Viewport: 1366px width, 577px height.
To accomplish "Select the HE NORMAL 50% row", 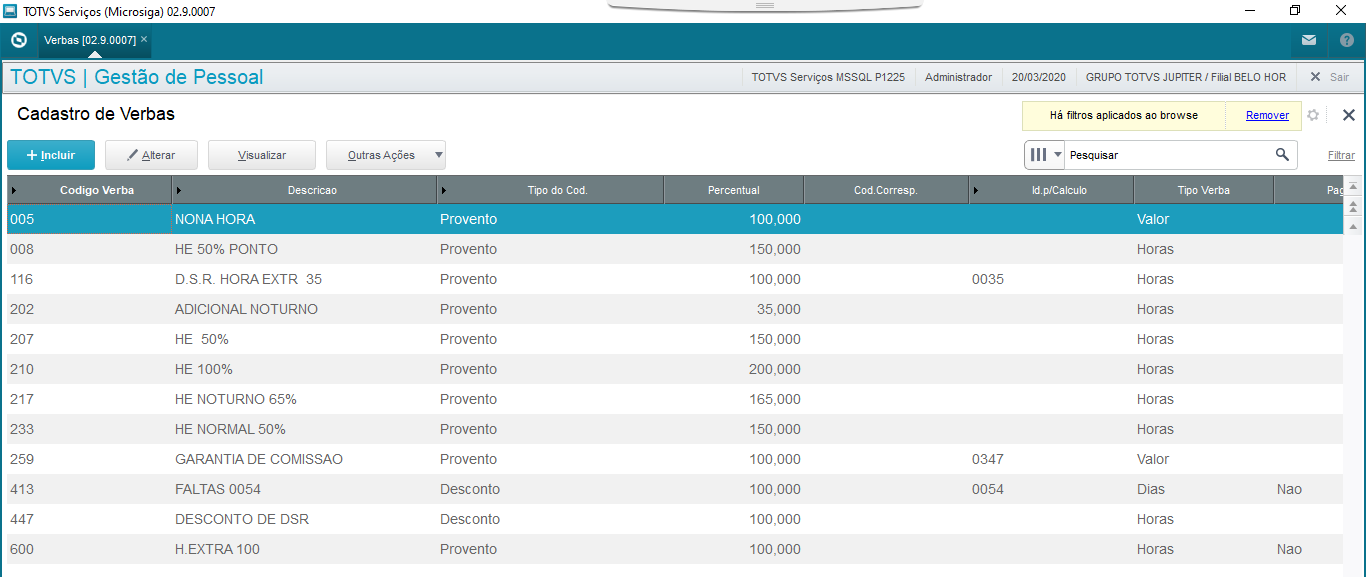I will coord(674,429).
